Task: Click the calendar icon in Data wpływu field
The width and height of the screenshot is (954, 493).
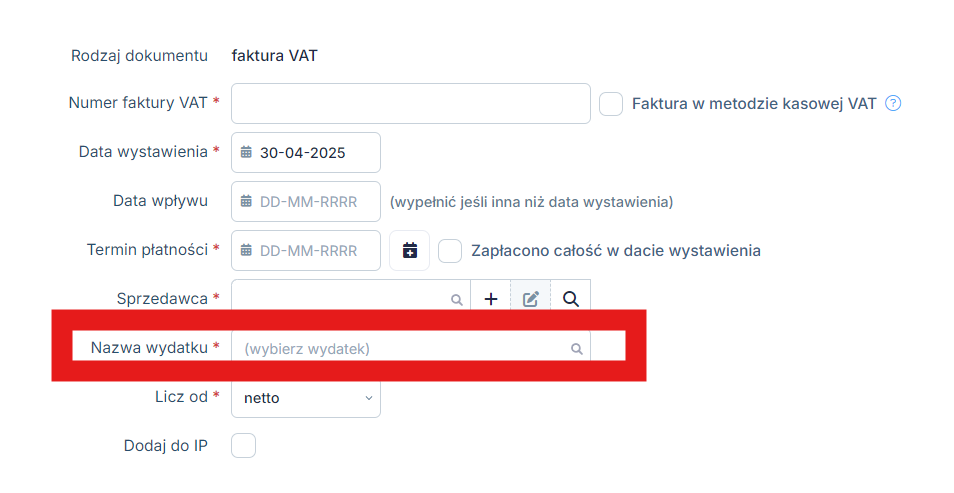Action: (246, 201)
